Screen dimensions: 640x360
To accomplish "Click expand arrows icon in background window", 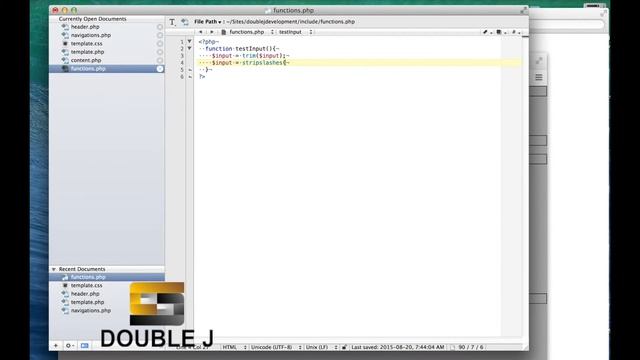I will [539, 61].
